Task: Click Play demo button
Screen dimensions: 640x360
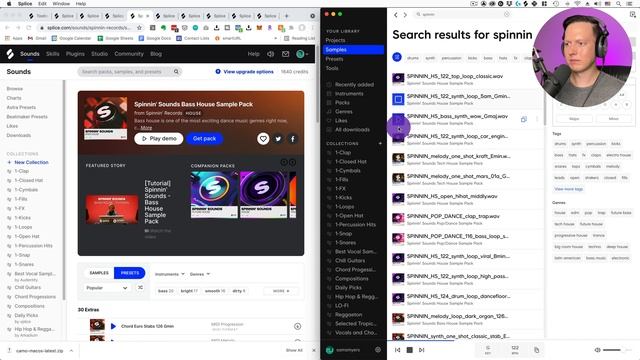Action: (159, 139)
